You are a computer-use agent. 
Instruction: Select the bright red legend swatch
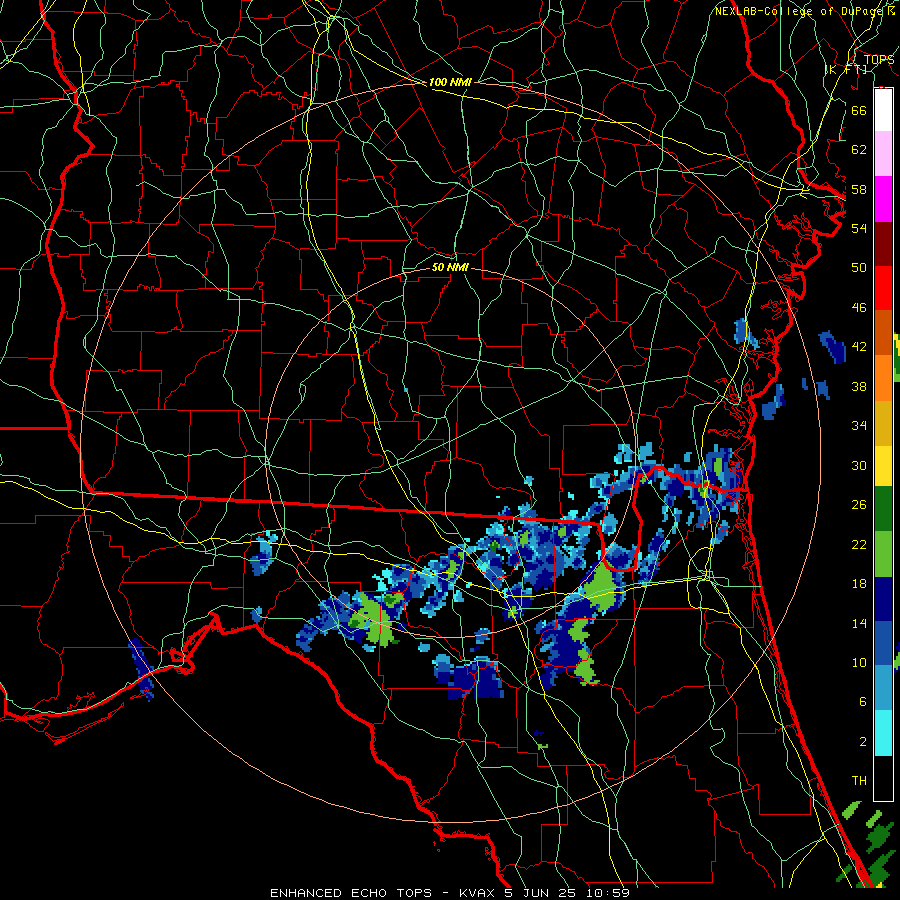883,288
